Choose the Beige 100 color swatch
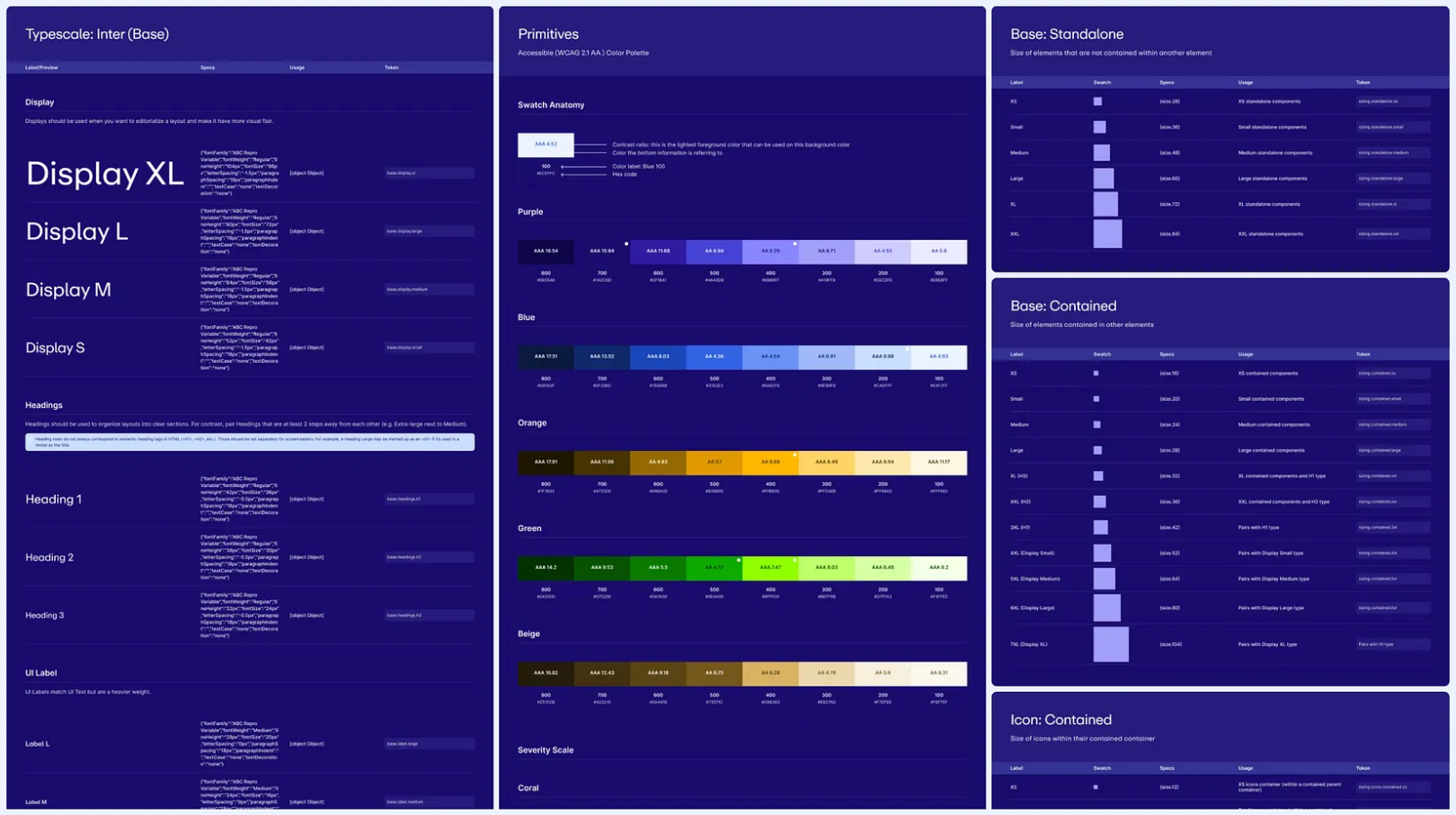 [938, 673]
